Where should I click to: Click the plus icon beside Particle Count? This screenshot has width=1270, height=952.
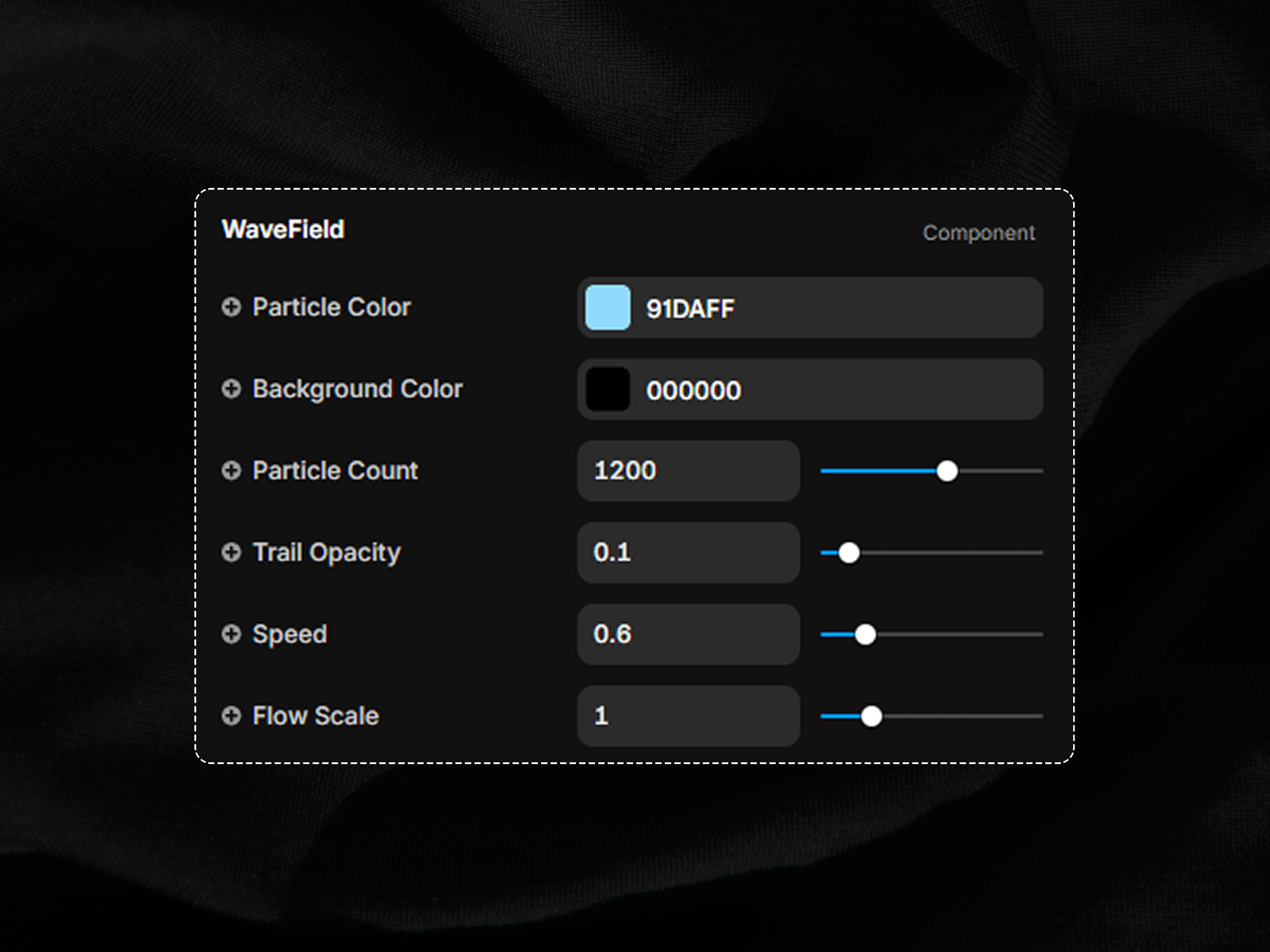231,470
